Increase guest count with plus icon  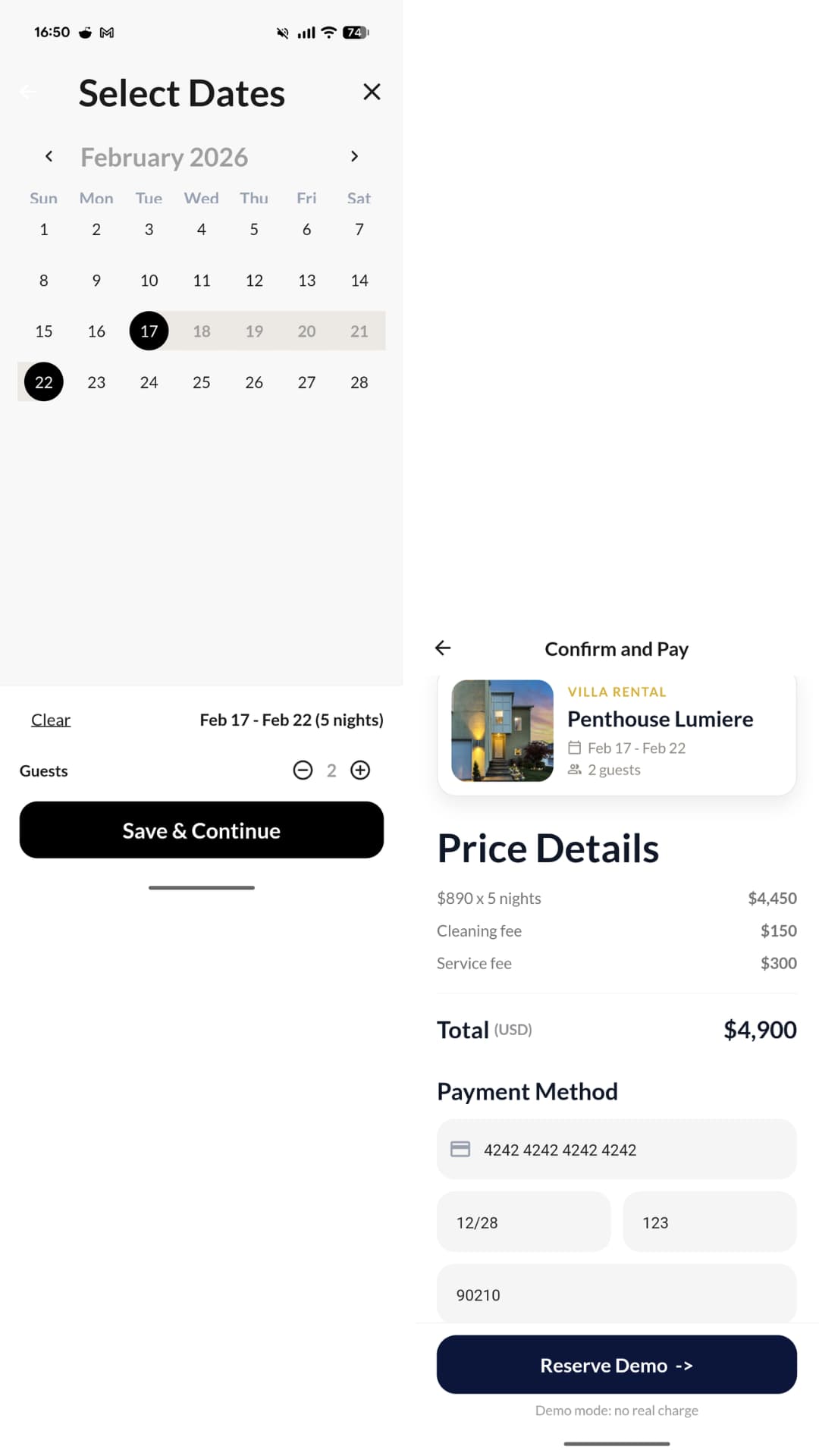(360, 770)
